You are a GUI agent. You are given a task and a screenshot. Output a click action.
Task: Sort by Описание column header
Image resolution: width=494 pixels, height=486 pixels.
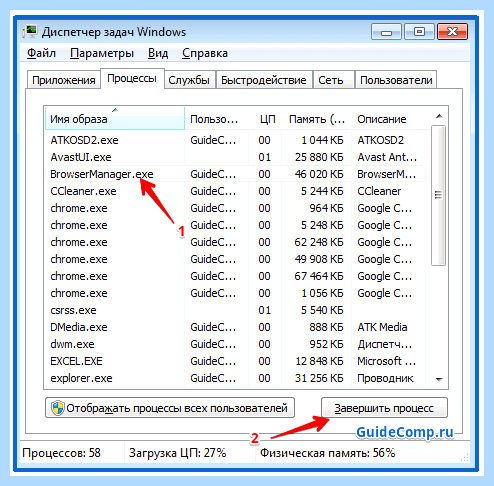pyautogui.click(x=388, y=119)
